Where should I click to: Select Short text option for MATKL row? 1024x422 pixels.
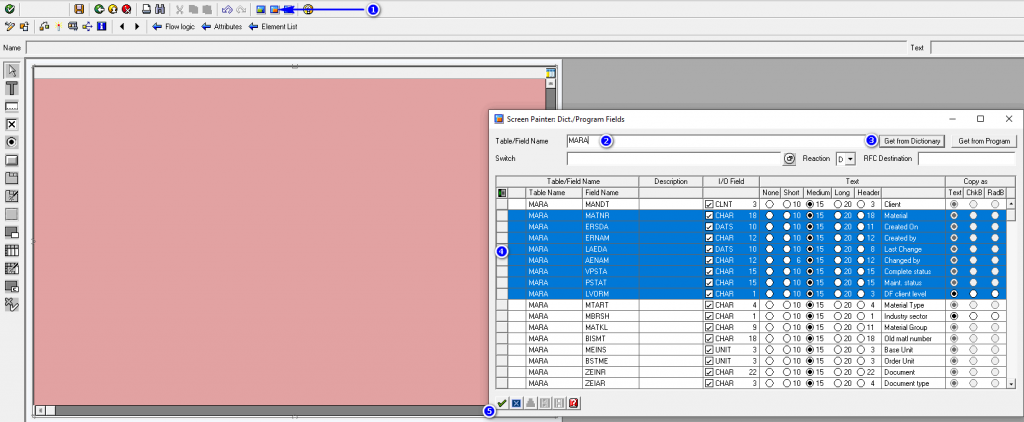788,327
